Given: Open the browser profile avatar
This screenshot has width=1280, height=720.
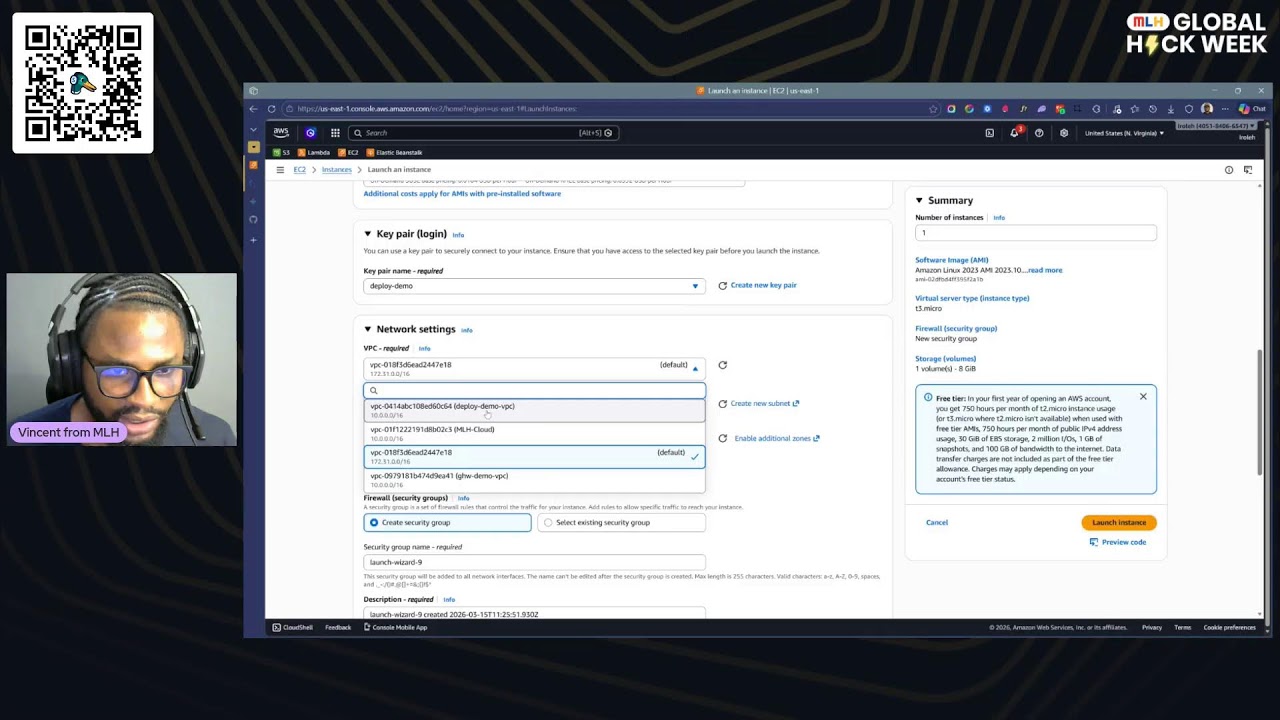Looking at the screenshot, I should (x=1207, y=109).
